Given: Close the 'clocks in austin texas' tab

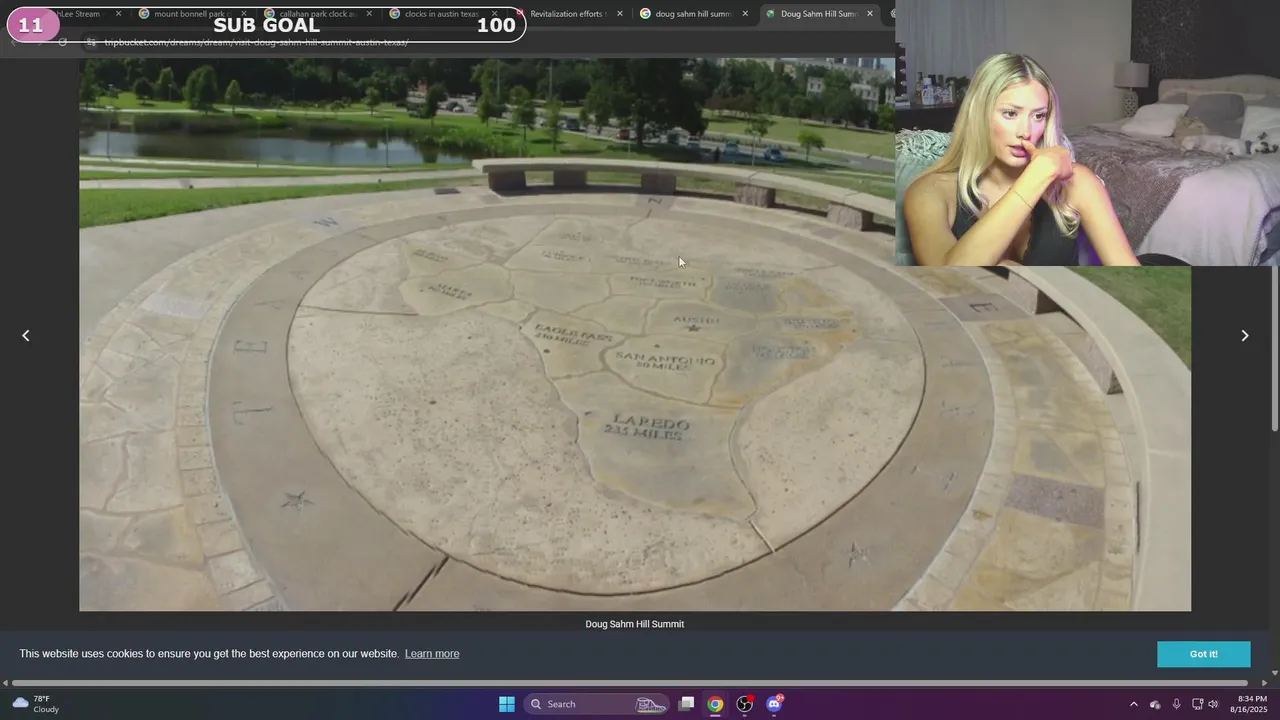Looking at the screenshot, I should coord(494,14).
